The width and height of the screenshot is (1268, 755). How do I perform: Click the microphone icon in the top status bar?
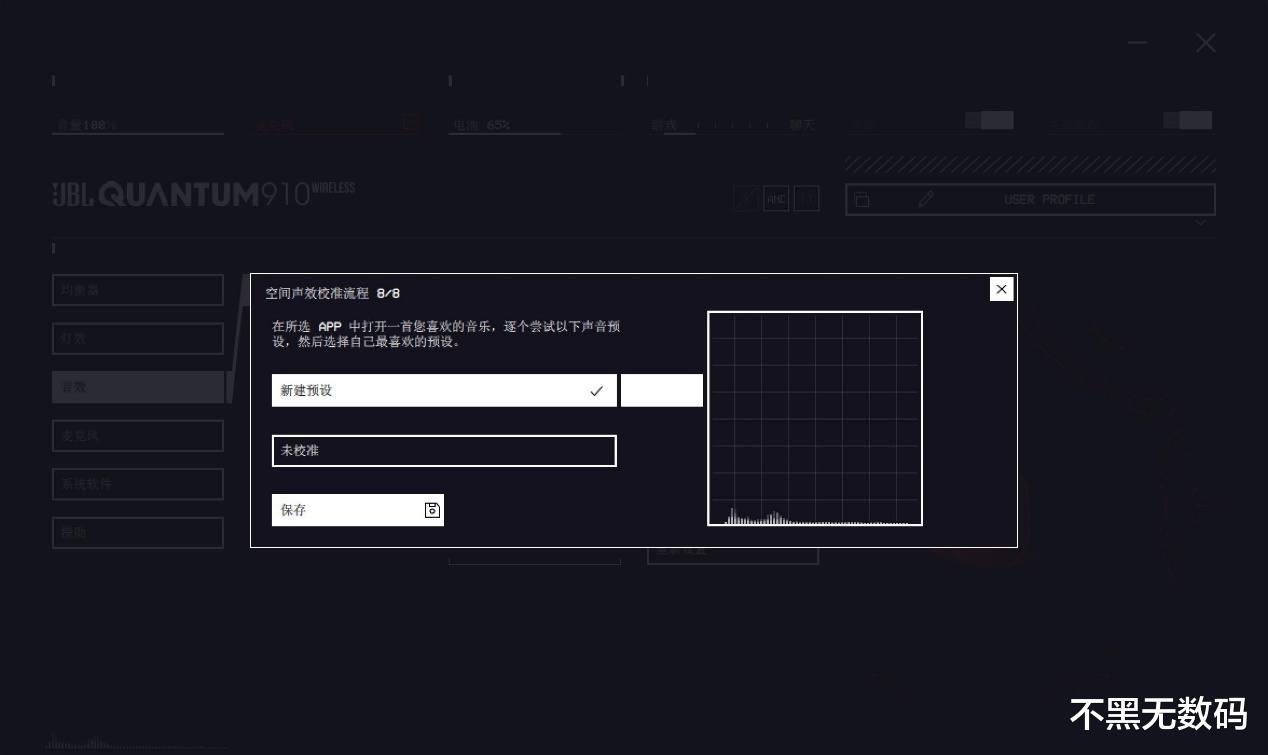[x=410, y=121]
